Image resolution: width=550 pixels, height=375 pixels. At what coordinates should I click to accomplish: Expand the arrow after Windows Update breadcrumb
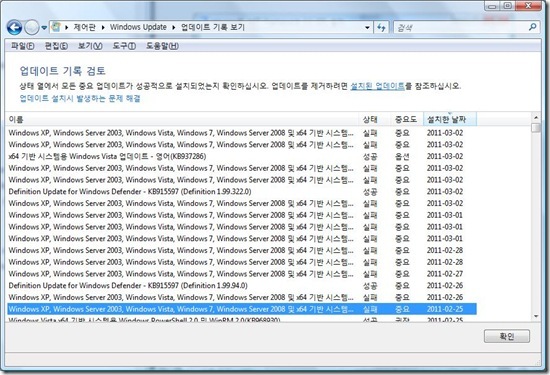[174, 27]
